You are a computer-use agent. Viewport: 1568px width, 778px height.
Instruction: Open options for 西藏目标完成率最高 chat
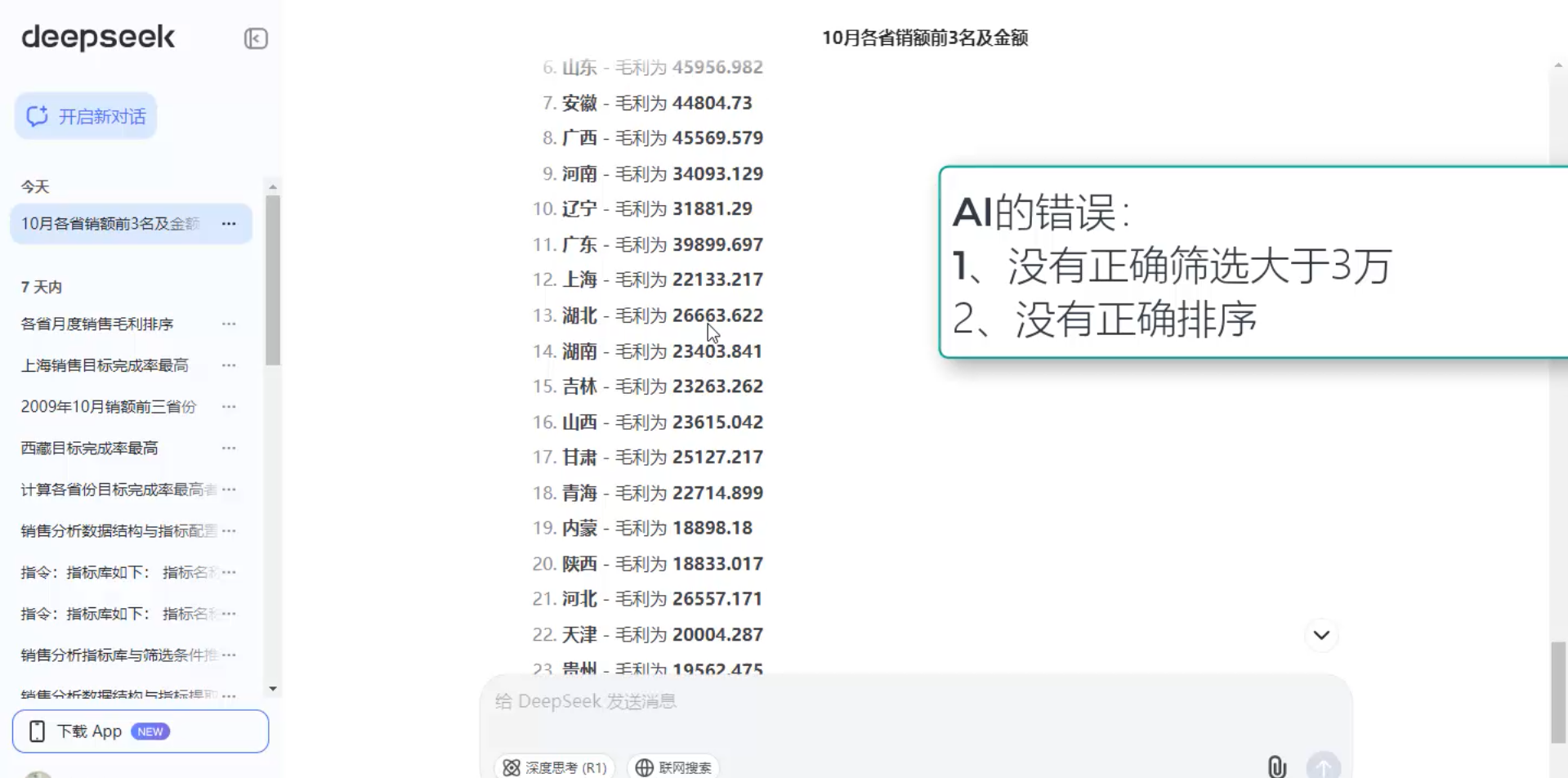click(x=229, y=448)
